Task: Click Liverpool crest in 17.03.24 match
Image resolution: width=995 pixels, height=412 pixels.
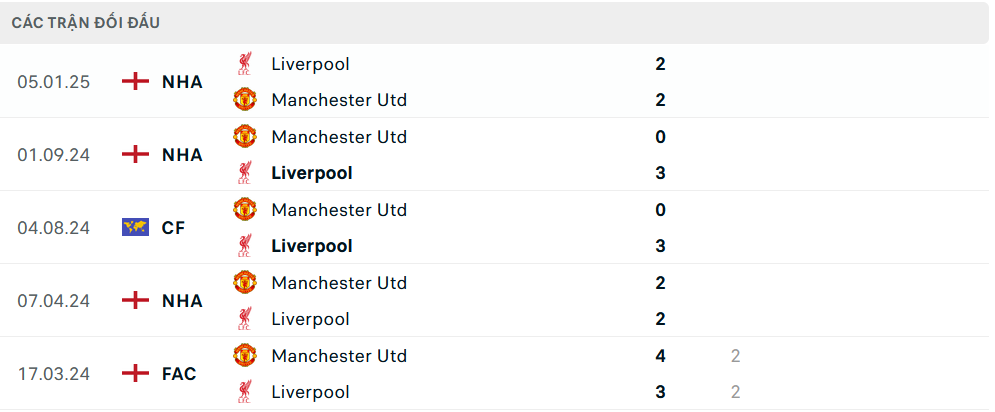Action: coord(245,392)
